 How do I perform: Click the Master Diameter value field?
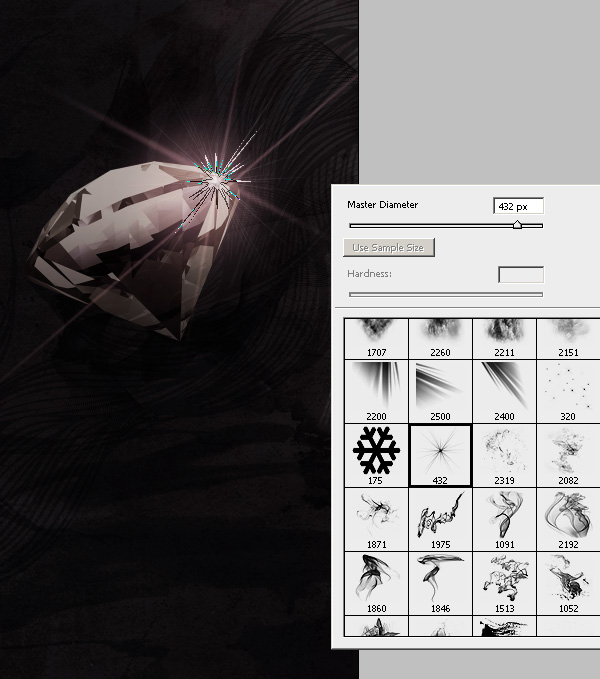519,206
